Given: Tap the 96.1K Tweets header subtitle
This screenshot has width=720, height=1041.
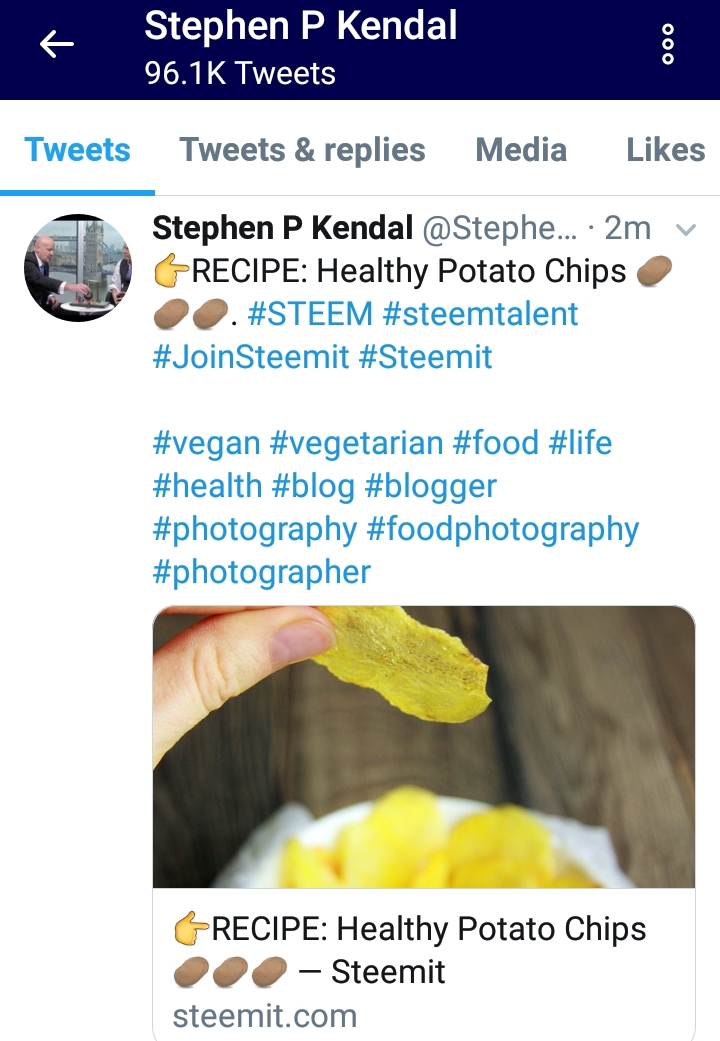Looking at the screenshot, I should 240,73.
